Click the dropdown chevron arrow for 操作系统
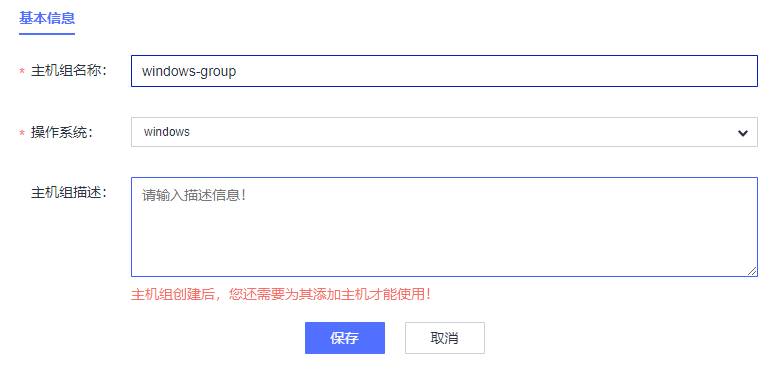The width and height of the screenshot is (776, 372). [742, 133]
